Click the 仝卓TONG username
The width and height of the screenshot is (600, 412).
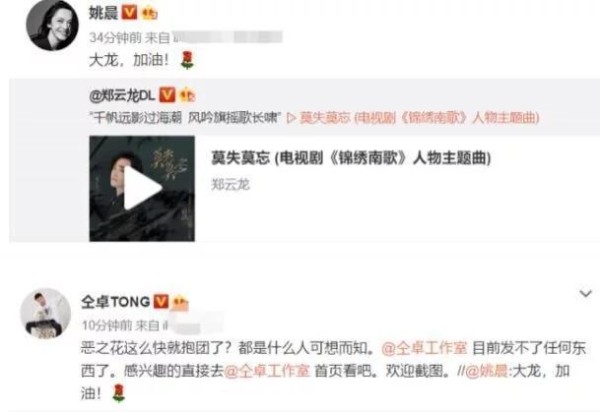115,302
